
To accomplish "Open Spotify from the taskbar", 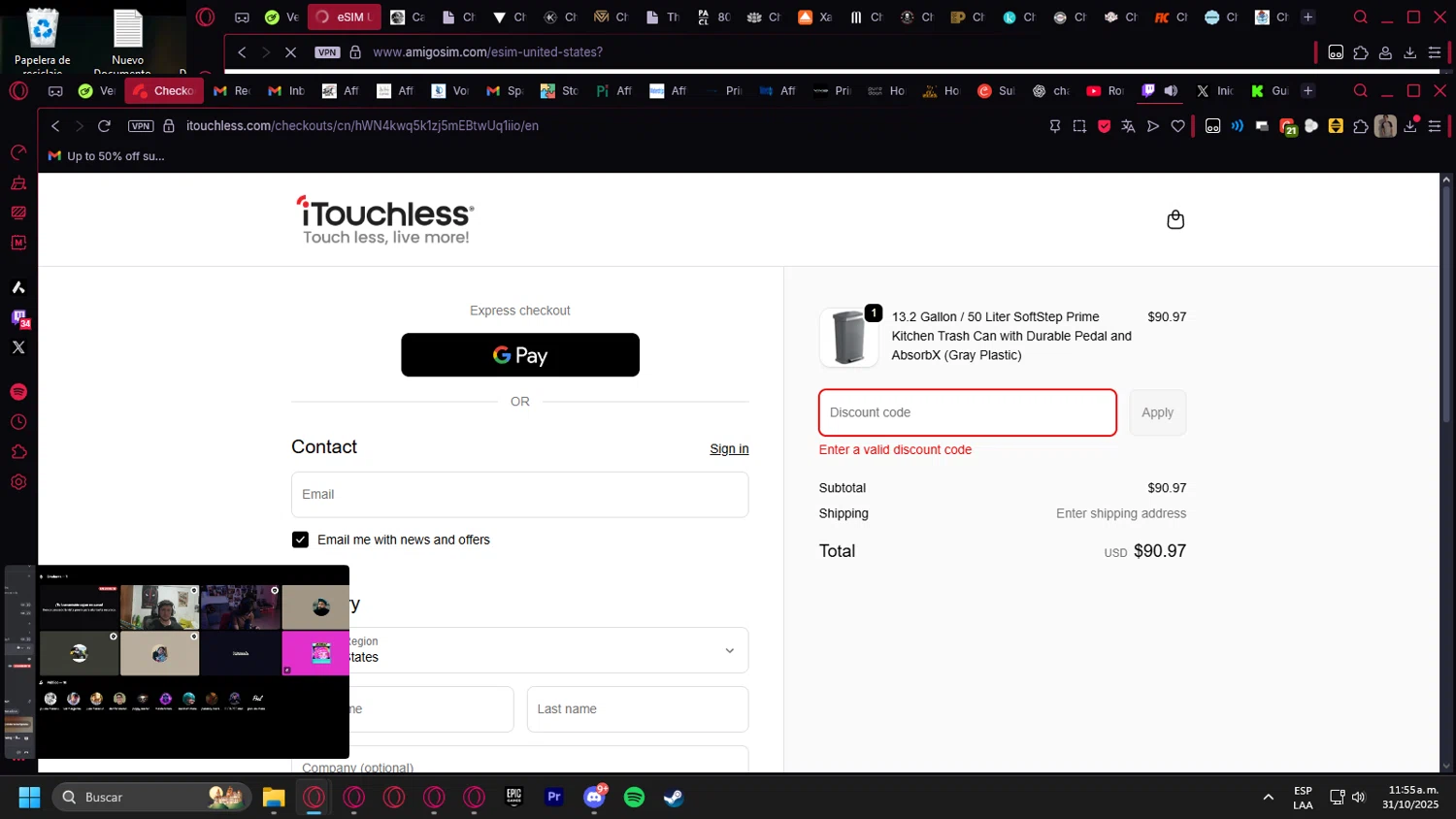I will 634,798.
